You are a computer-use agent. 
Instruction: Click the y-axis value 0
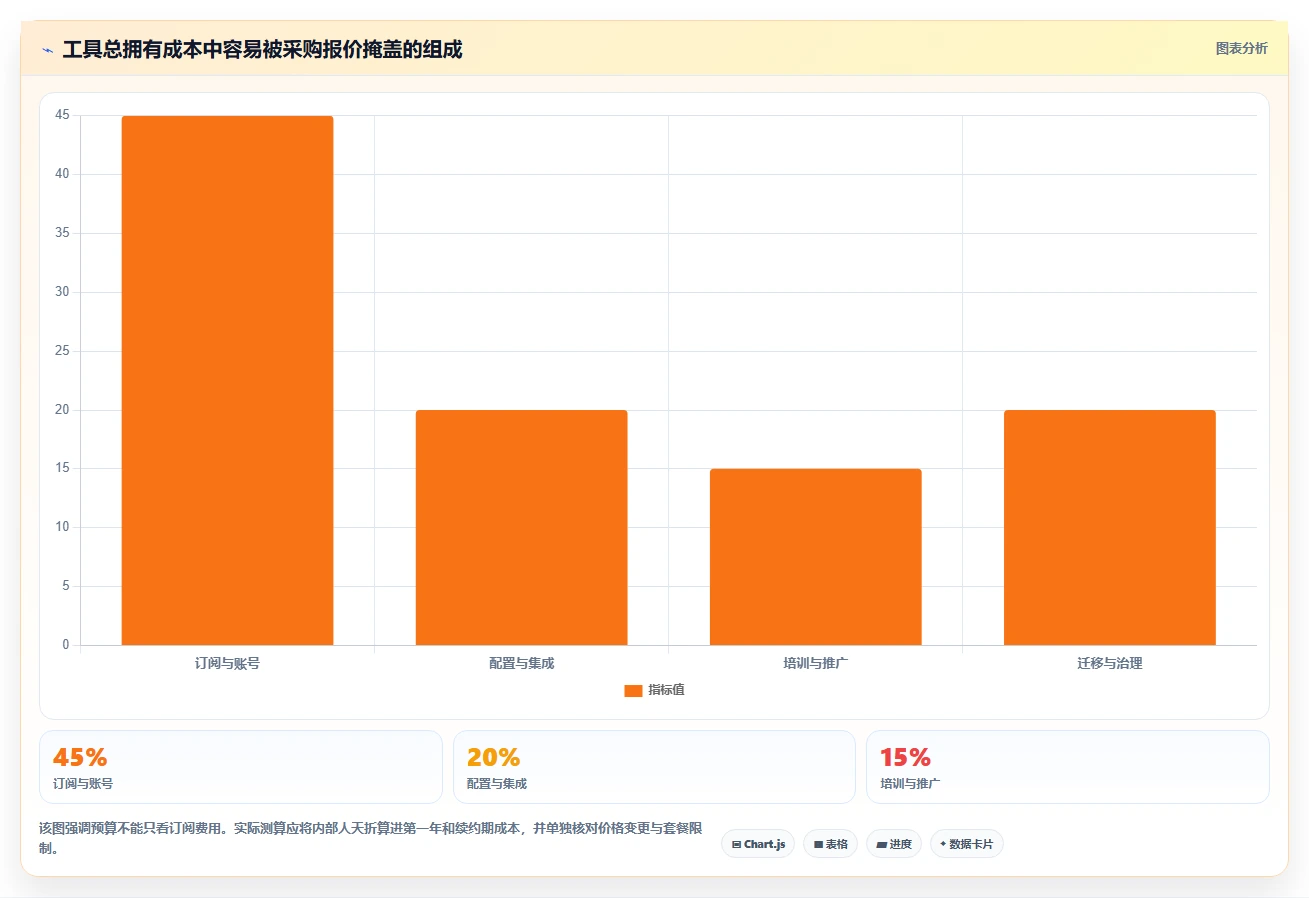66,645
